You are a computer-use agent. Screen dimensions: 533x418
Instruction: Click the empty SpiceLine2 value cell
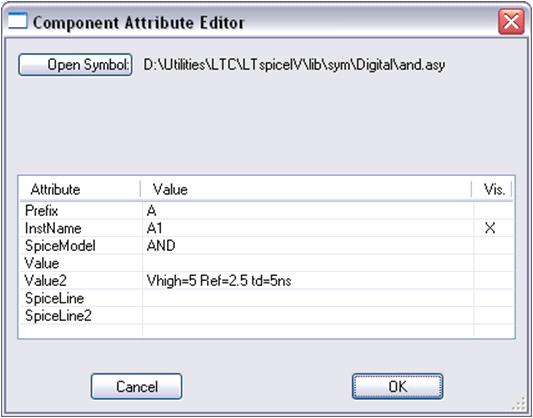click(308, 316)
